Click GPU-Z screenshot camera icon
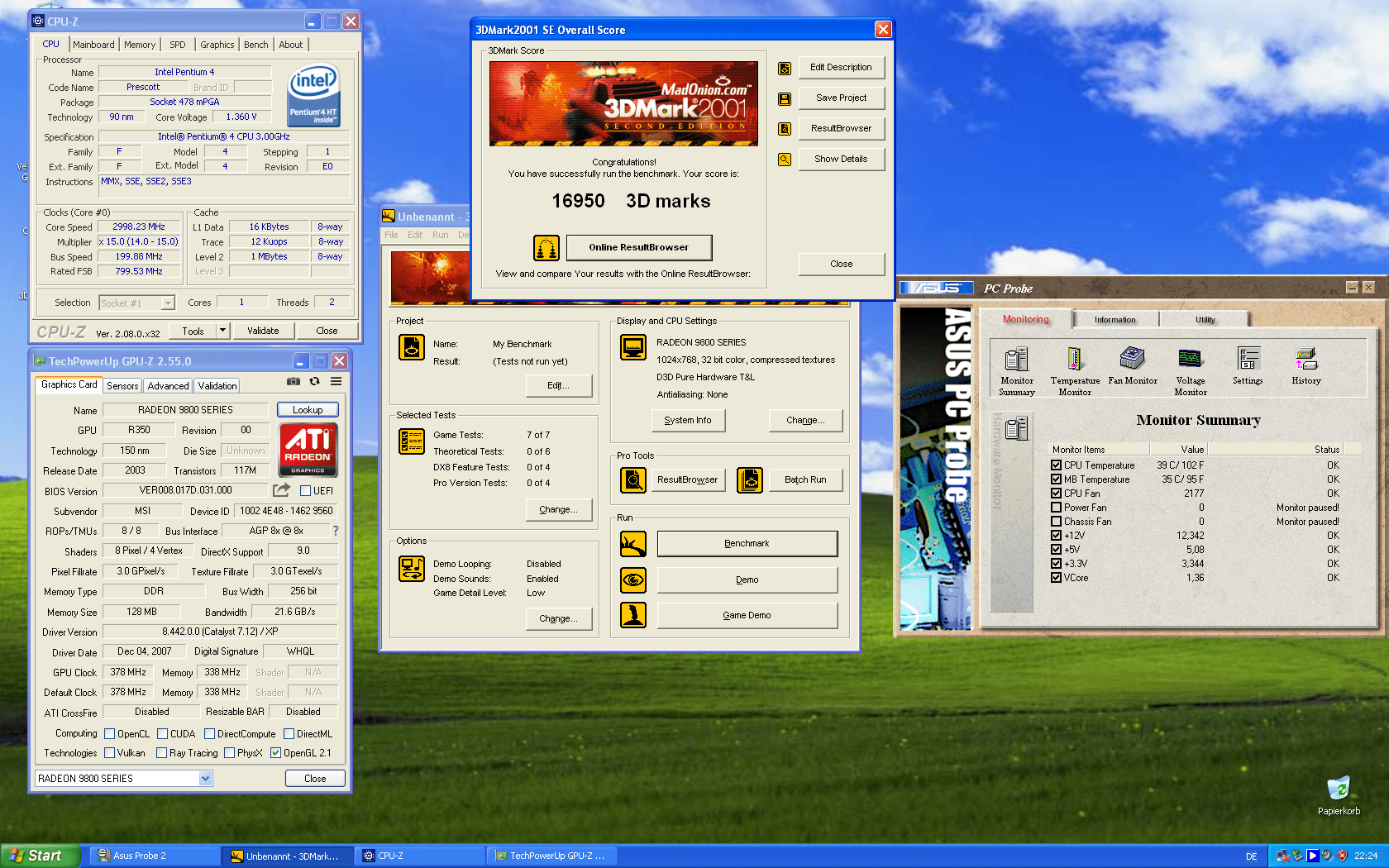This screenshot has height=868, width=1389. 294,382
